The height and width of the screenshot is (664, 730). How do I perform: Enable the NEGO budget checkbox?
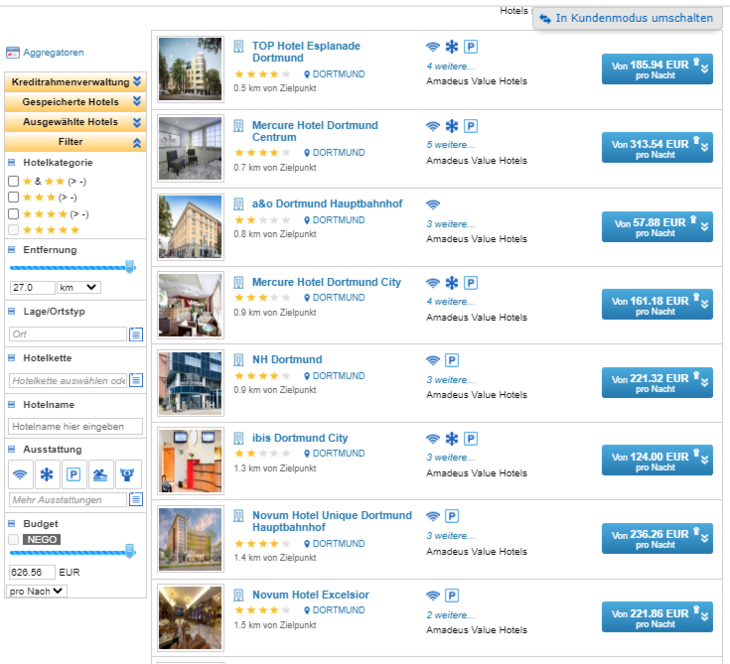(x=14, y=539)
